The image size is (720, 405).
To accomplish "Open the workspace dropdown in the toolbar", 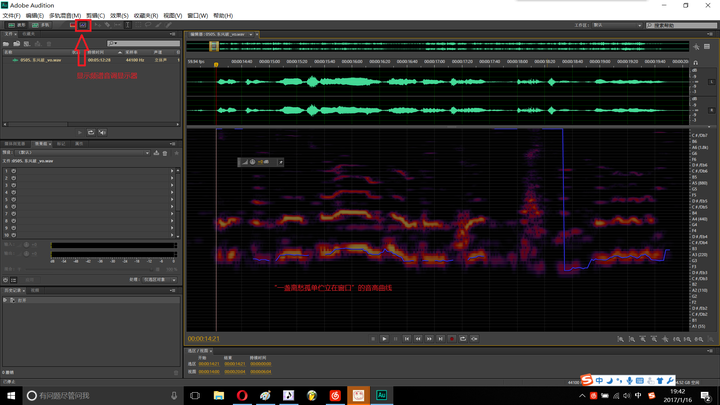I will tap(617, 25).
